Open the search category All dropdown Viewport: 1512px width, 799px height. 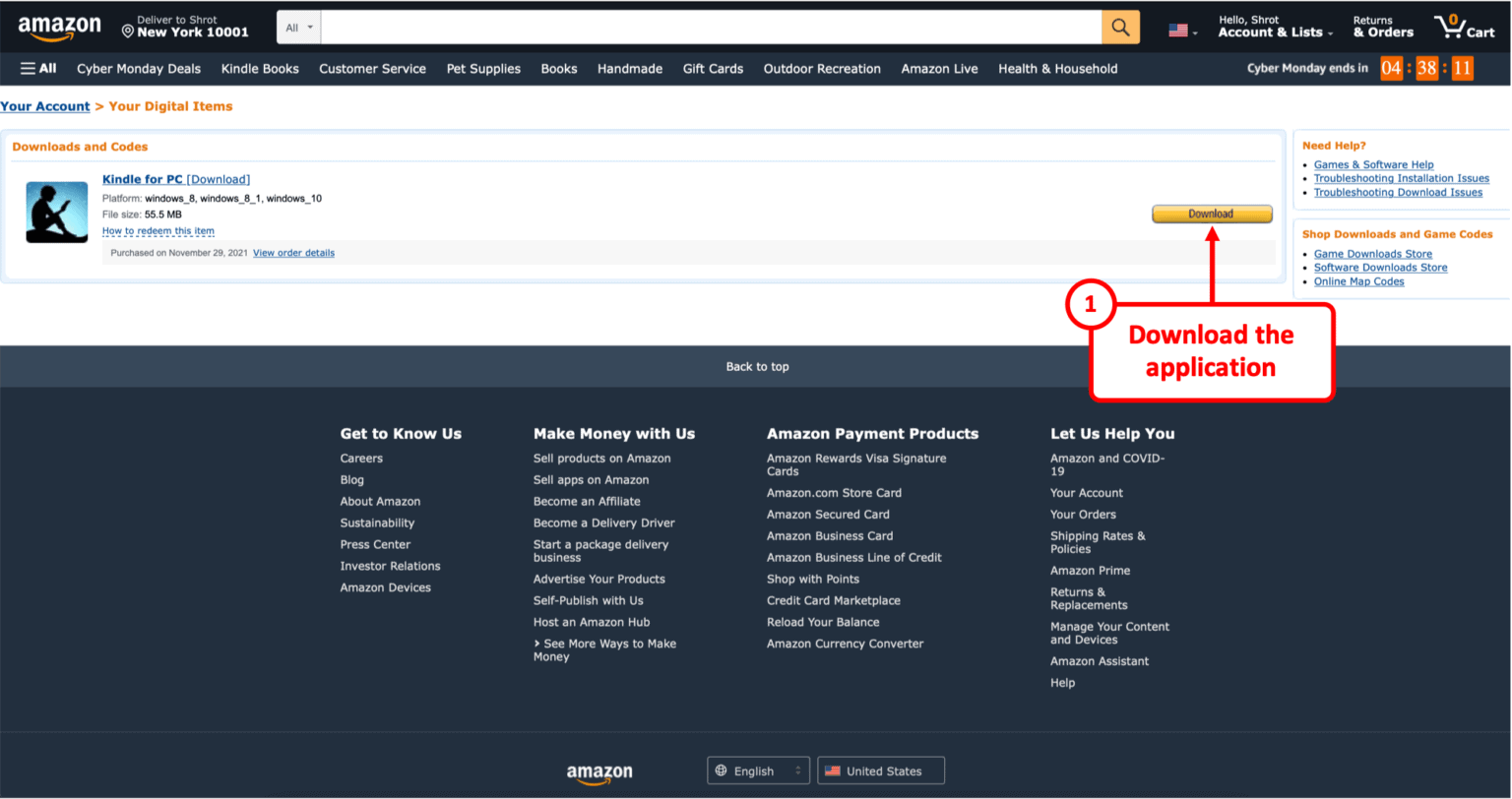[x=297, y=27]
